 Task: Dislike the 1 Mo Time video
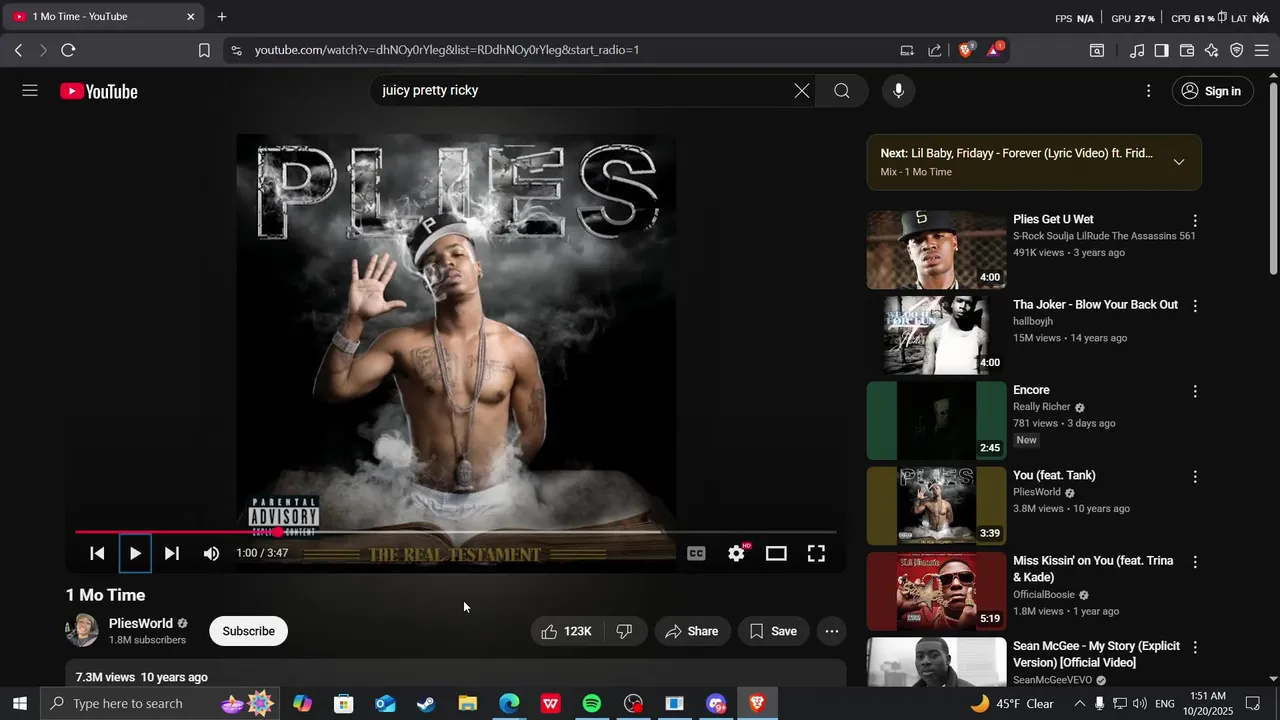coord(624,631)
